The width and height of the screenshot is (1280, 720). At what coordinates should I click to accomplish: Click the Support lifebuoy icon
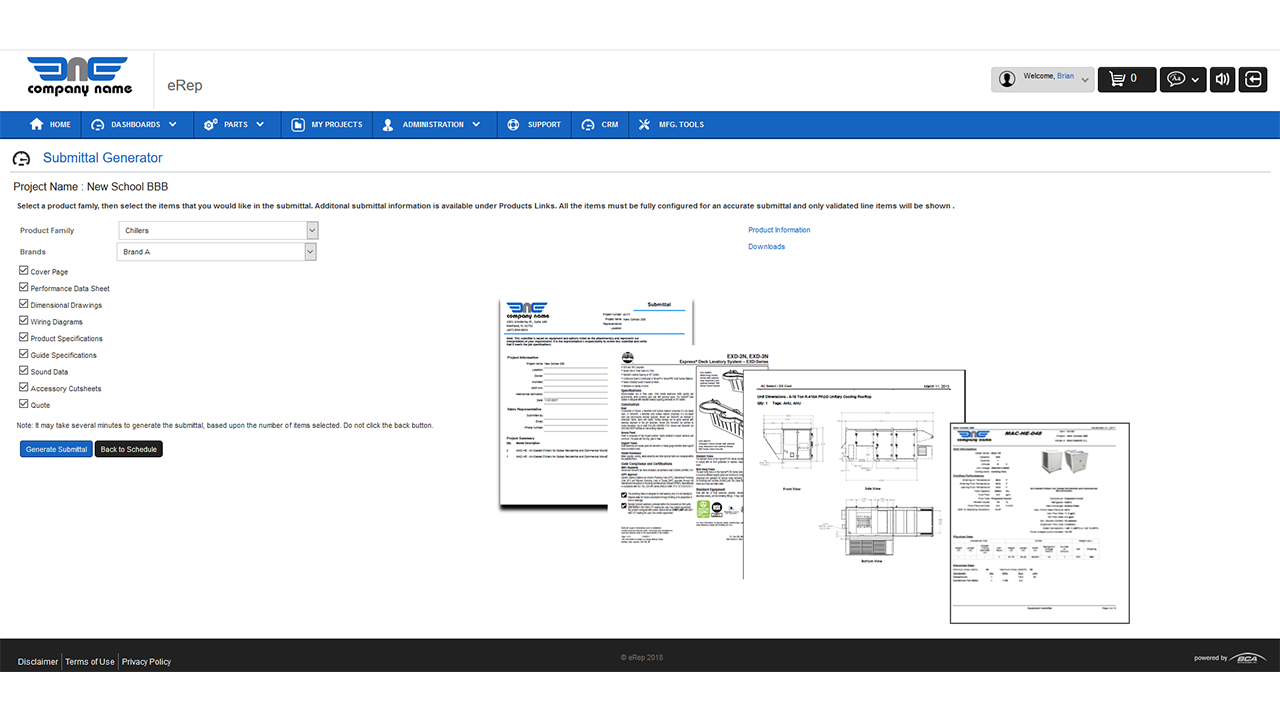[x=513, y=125]
